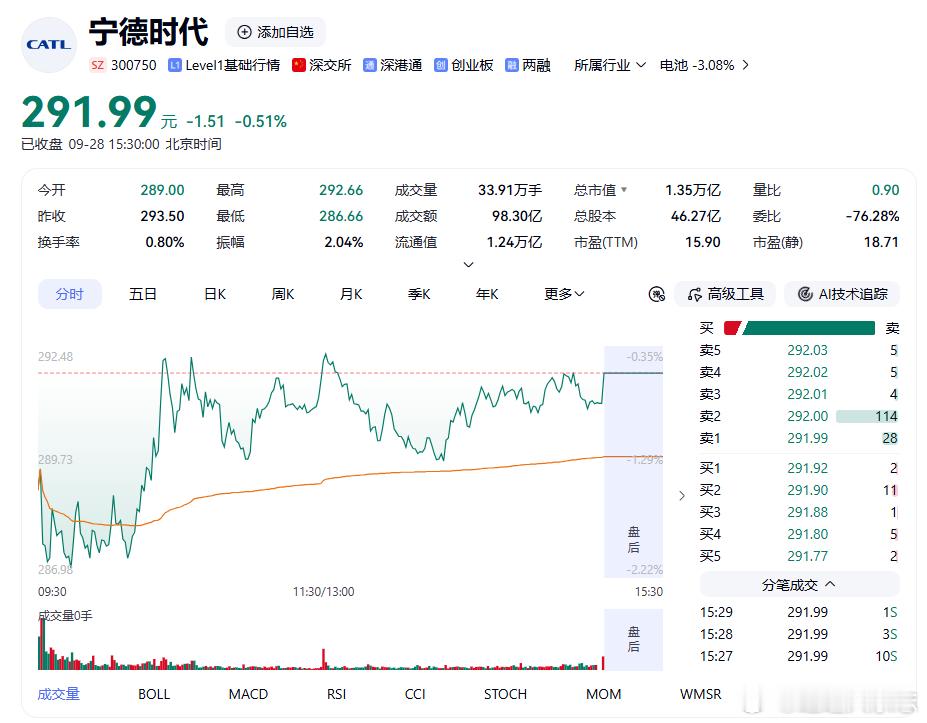The height and width of the screenshot is (723, 927).
Task: Click the 量比 value 0.90
Action: click(x=885, y=190)
